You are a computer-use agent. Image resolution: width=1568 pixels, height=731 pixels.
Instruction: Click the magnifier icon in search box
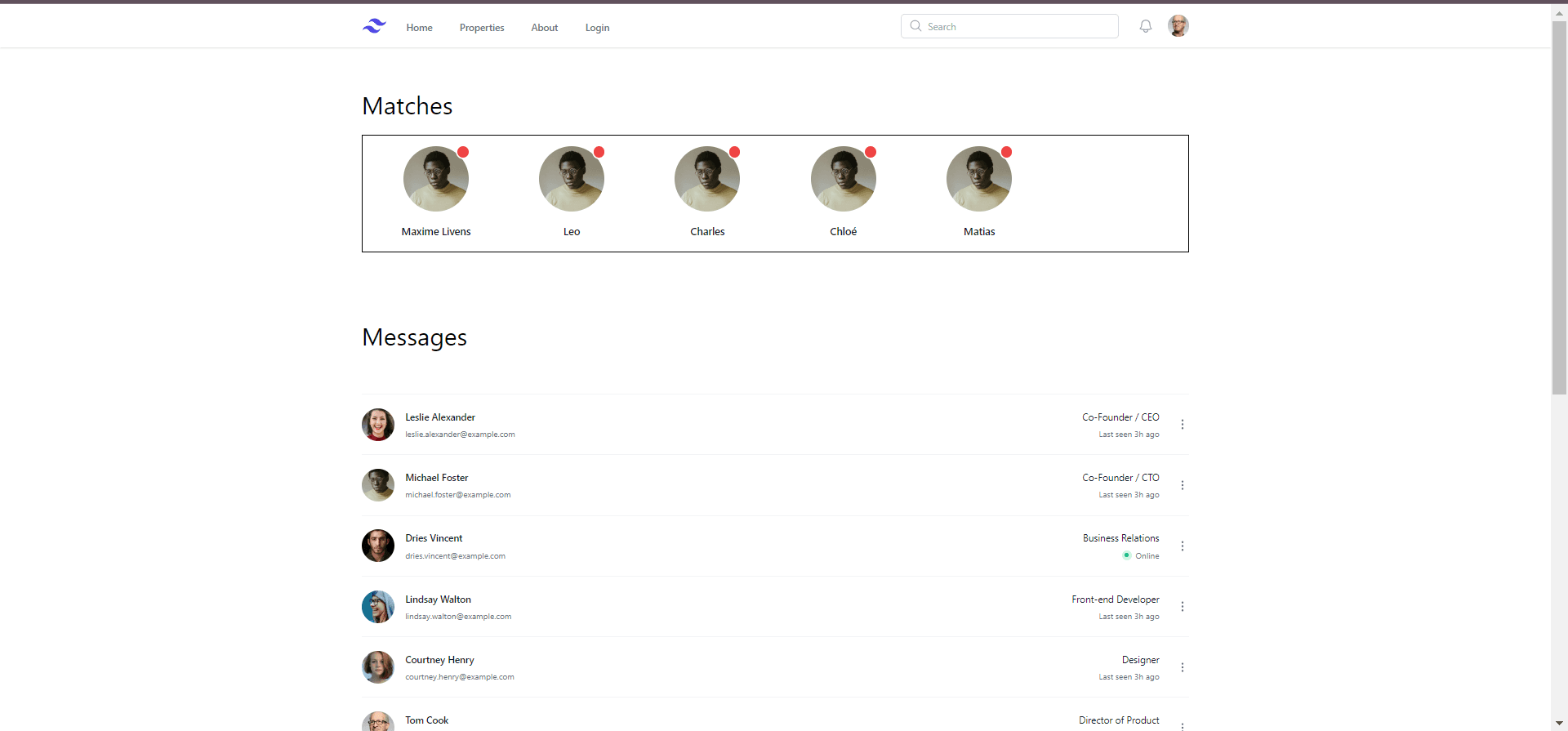915,26
